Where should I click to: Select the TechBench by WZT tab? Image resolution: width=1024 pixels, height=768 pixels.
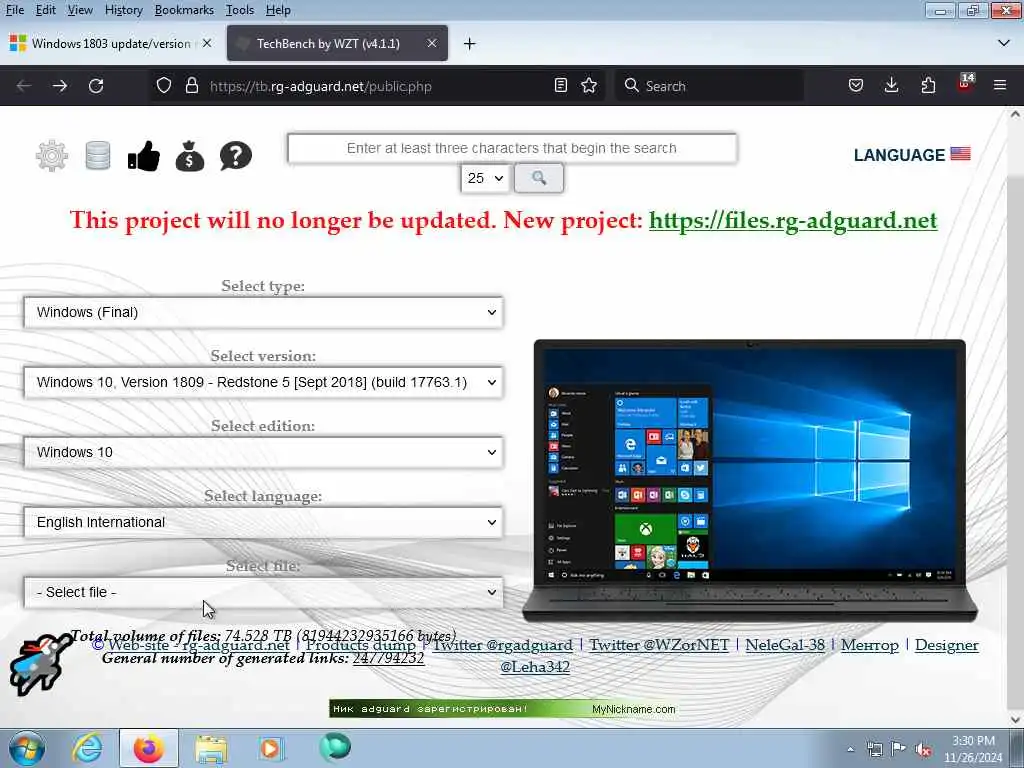click(337, 43)
